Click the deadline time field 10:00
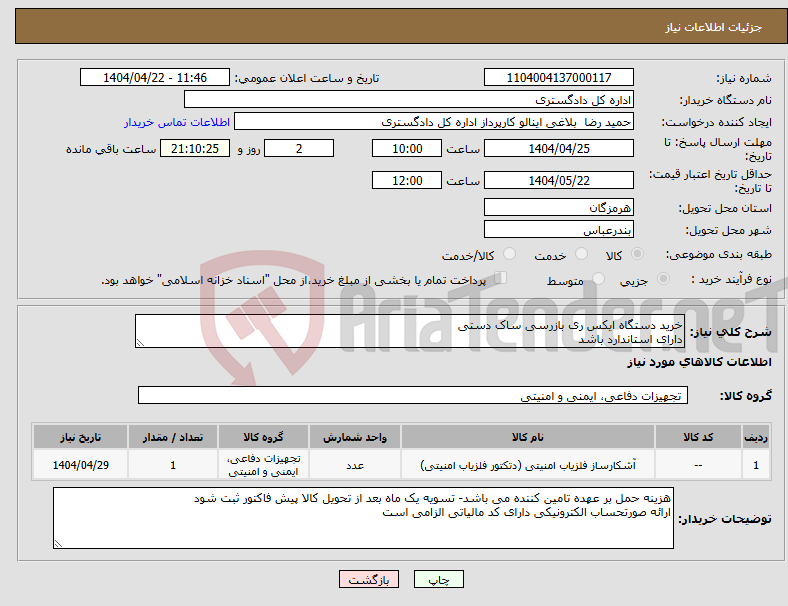The width and height of the screenshot is (788, 606). (407, 148)
